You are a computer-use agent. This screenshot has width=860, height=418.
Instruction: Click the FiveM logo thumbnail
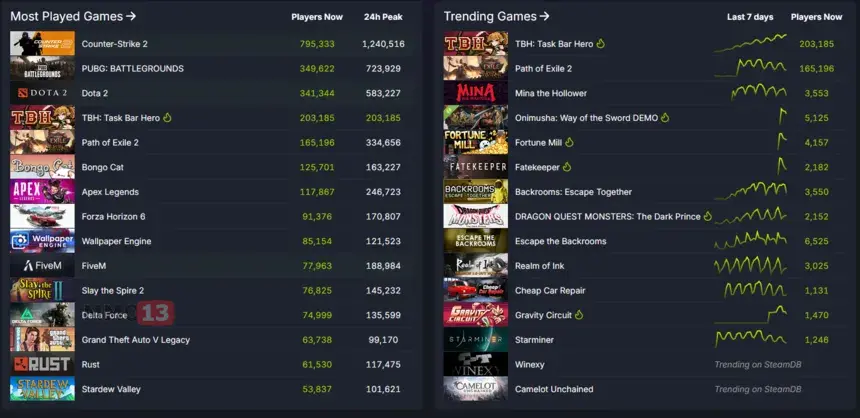(x=42, y=266)
